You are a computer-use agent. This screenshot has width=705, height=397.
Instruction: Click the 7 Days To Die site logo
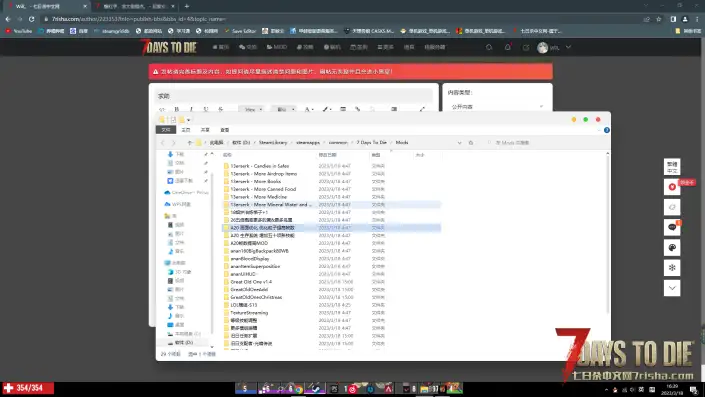pyautogui.click(x=170, y=47)
